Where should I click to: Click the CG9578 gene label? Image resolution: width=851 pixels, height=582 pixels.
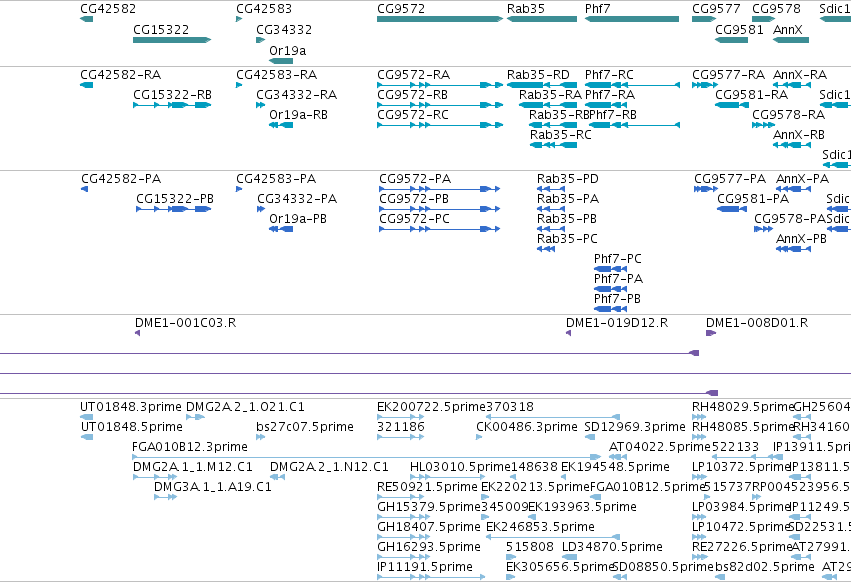[776, 9]
